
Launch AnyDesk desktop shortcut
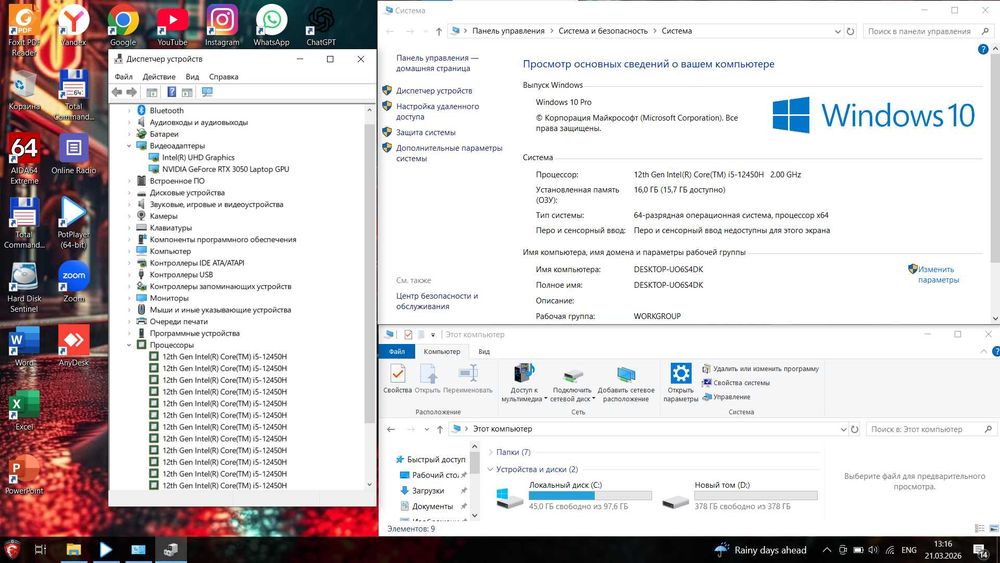pyautogui.click(x=73, y=346)
